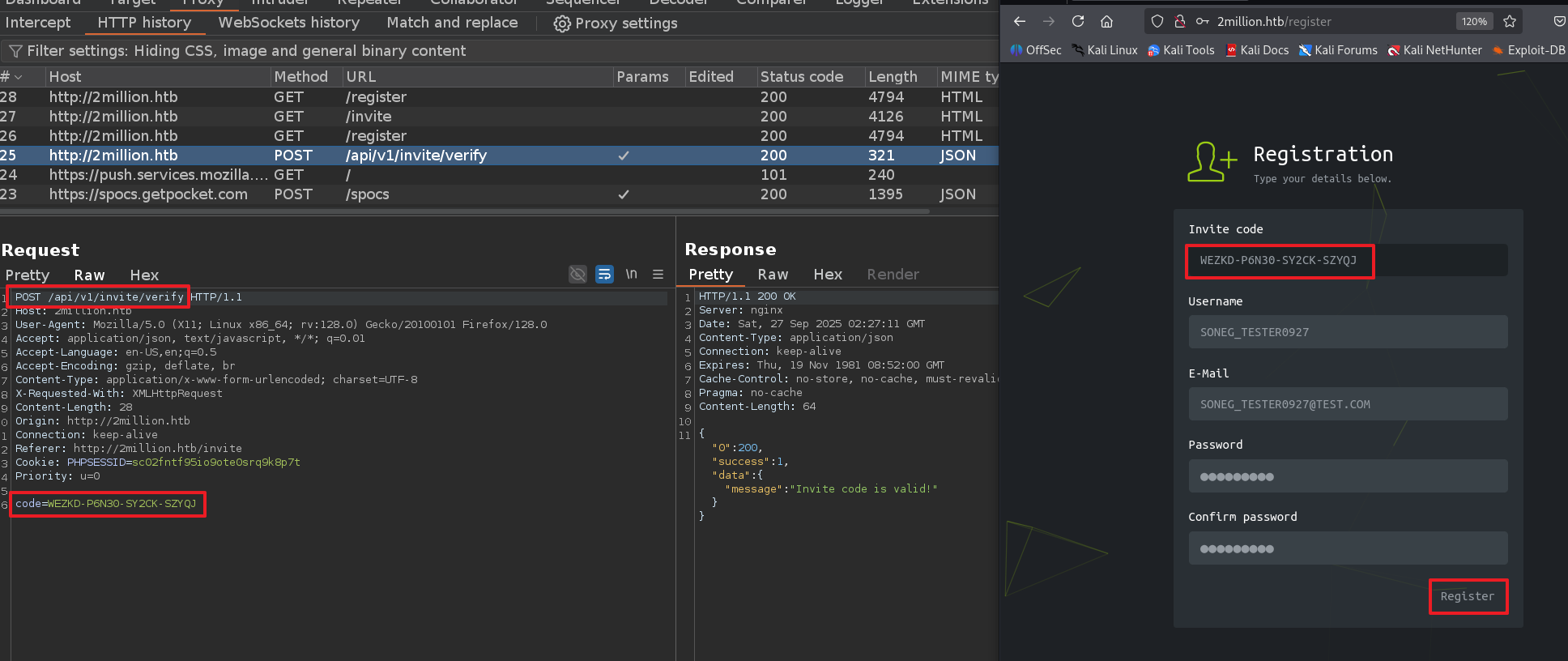The height and width of the screenshot is (661, 1568).
Task: Open the Request panel hamburger menu
Action: [x=658, y=275]
